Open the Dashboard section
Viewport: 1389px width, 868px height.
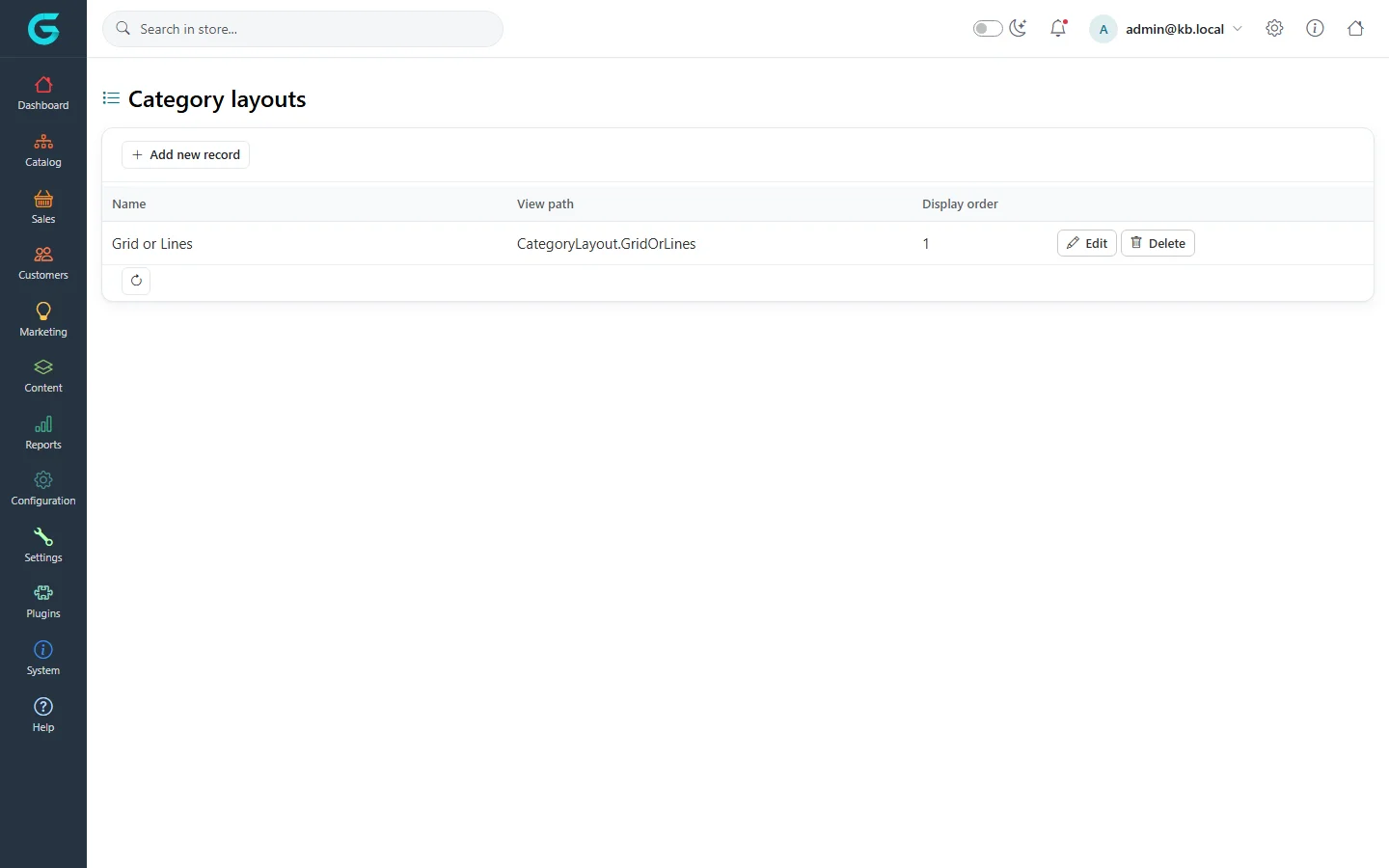click(43, 94)
